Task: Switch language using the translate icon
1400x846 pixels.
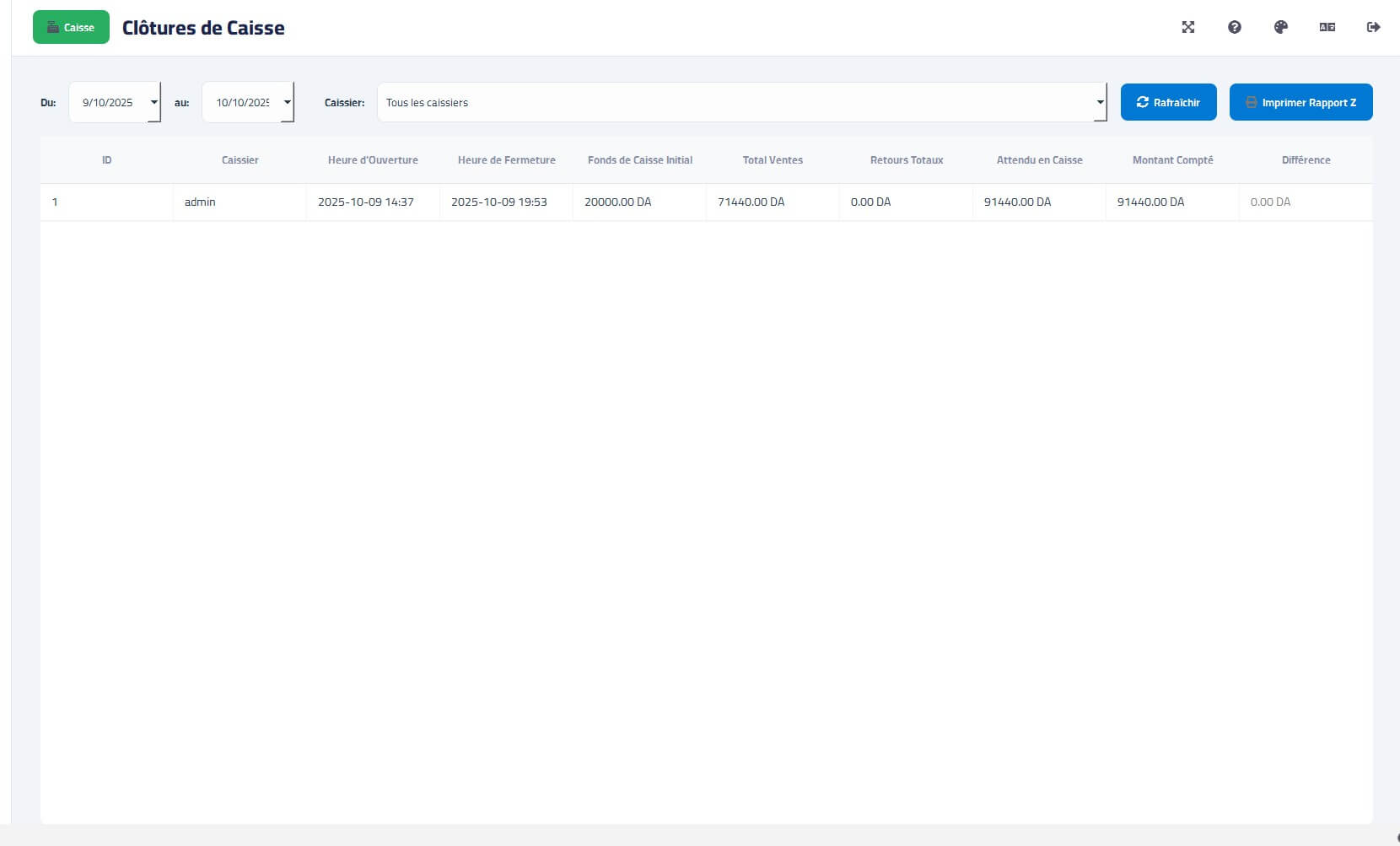Action: tap(1327, 27)
